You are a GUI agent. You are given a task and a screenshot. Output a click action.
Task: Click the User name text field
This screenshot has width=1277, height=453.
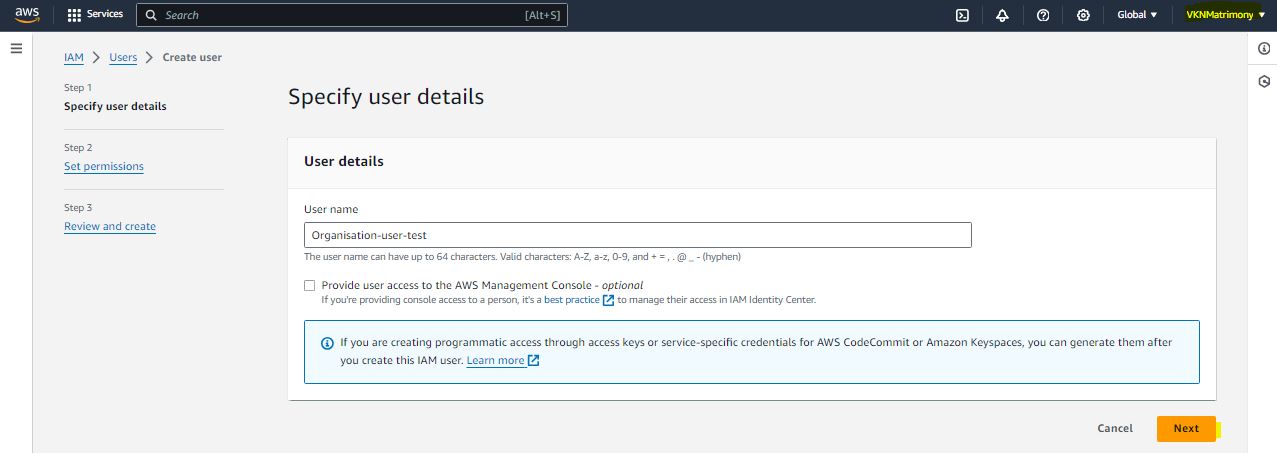pyautogui.click(x=637, y=235)
